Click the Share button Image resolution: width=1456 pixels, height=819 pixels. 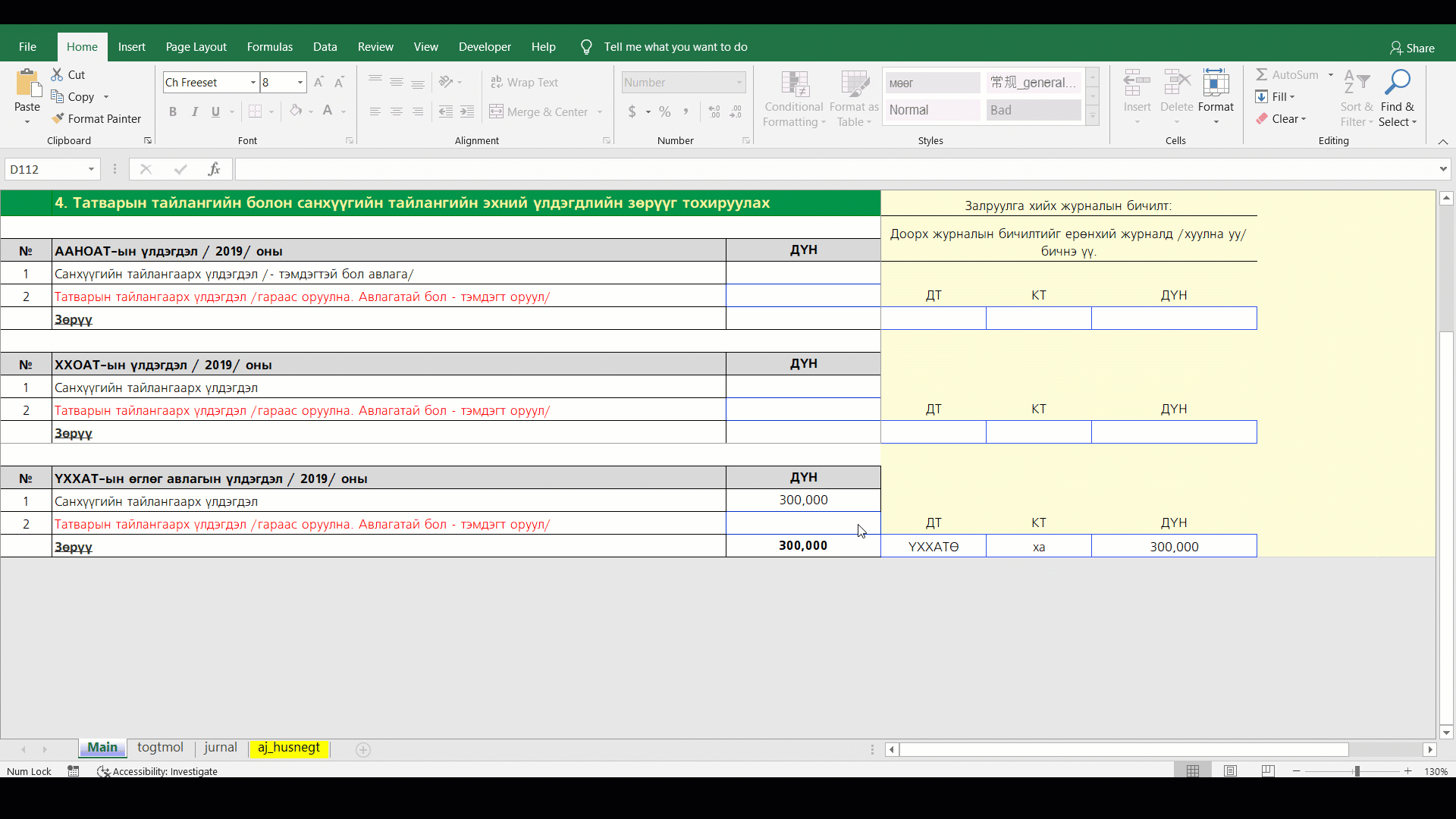[x=1411, y=48]
